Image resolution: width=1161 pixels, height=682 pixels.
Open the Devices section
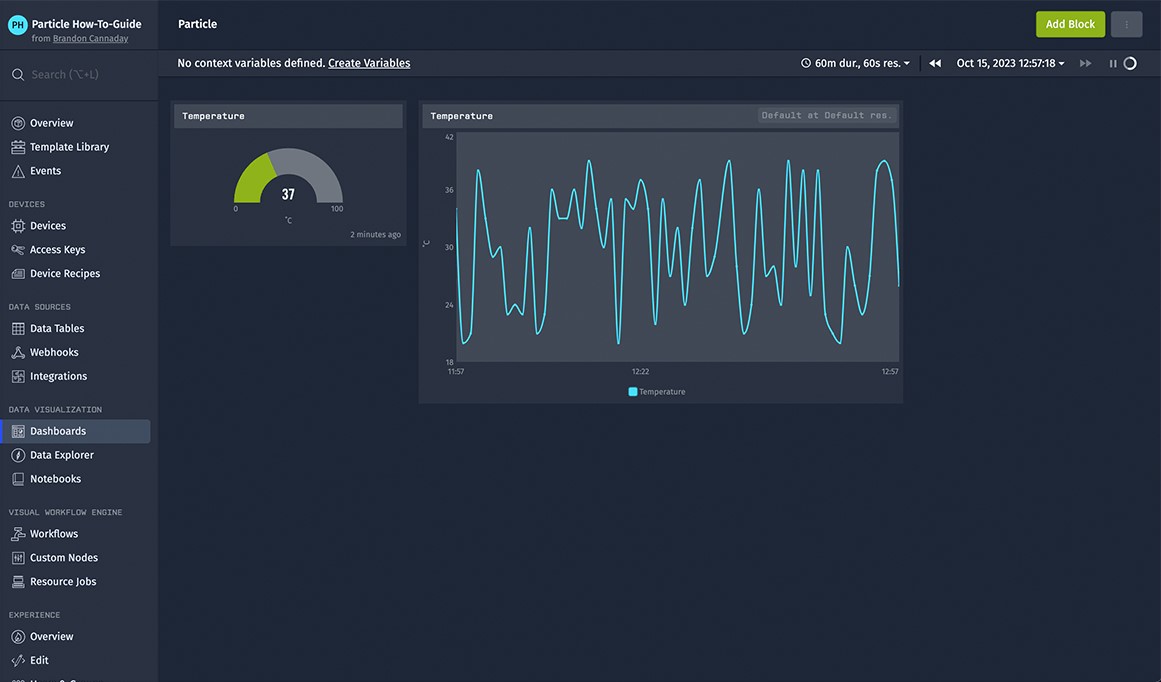[x=47, y=226]
